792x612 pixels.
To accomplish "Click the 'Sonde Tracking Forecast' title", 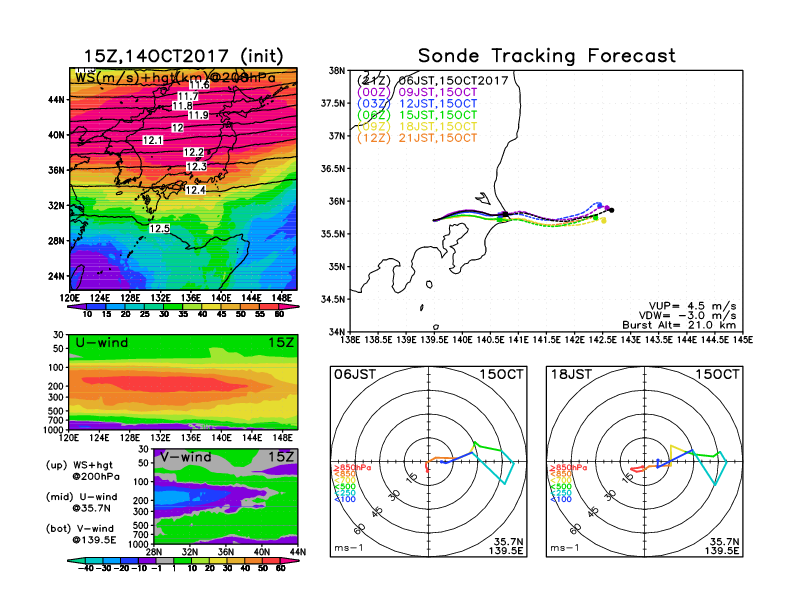I will coord(546,56).
